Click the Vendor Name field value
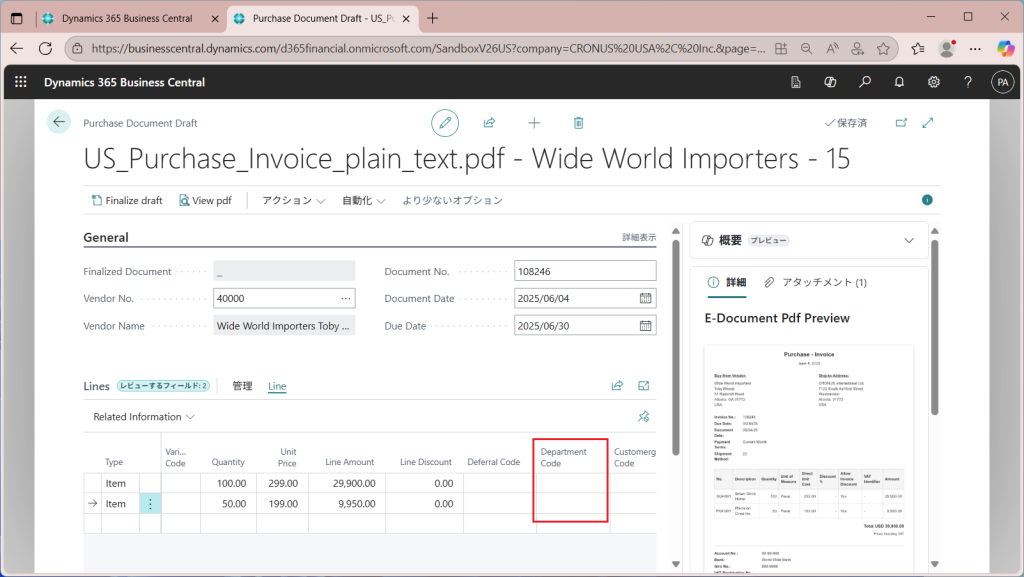The image size is (1024, 577). tap(284, 326)
